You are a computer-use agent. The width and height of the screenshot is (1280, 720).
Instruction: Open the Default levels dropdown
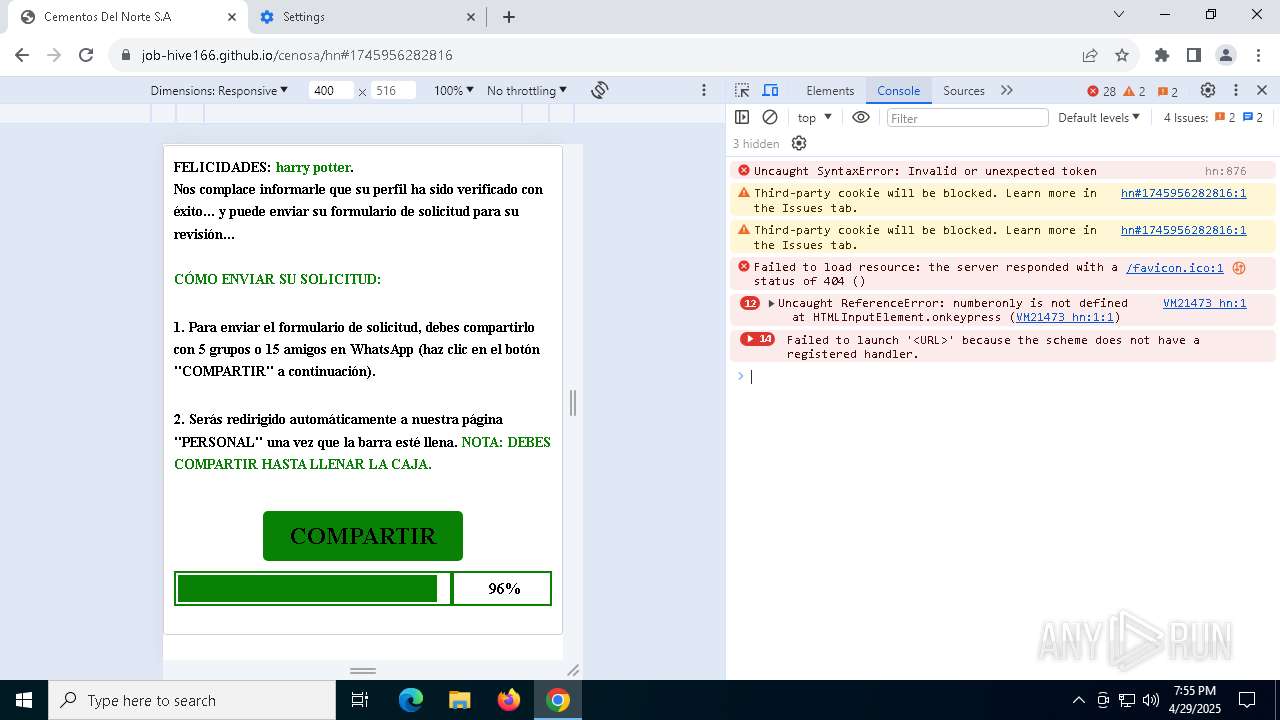(x=1099, y=117)
